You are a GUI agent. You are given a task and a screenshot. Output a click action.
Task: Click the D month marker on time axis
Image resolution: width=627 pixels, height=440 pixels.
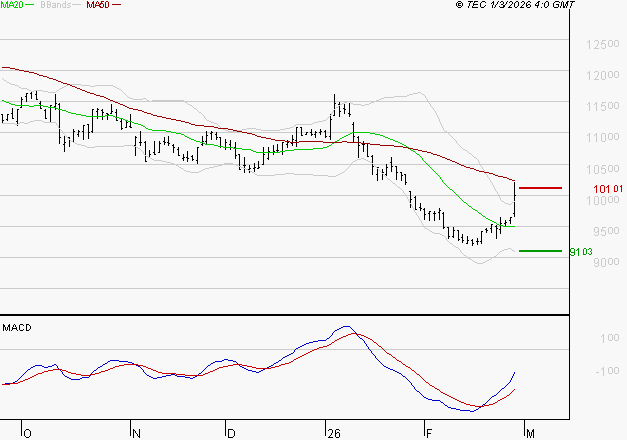pyautogui.click(x=231, y=434)
